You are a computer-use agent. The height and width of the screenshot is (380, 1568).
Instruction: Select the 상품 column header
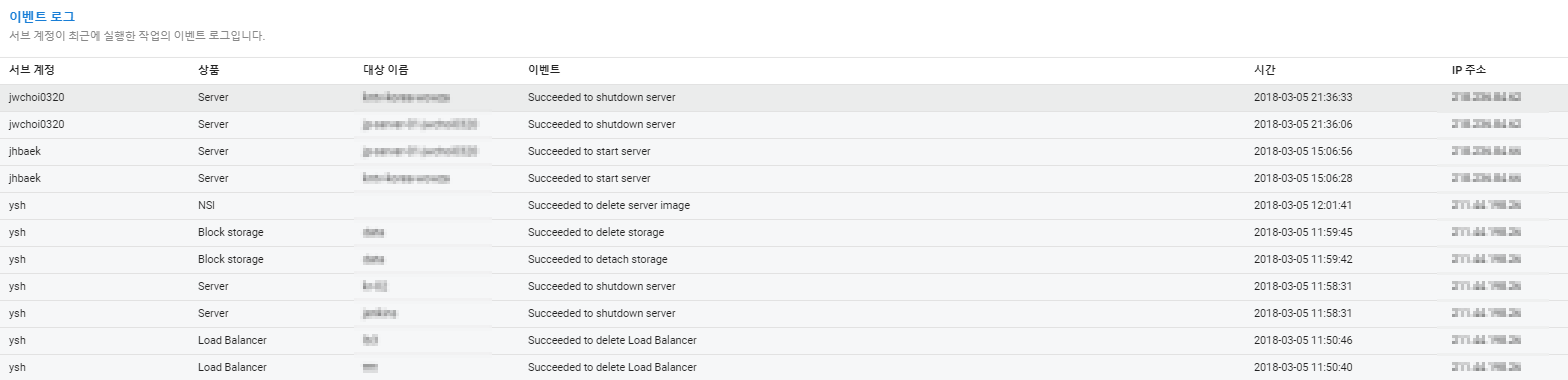(209, 70)
